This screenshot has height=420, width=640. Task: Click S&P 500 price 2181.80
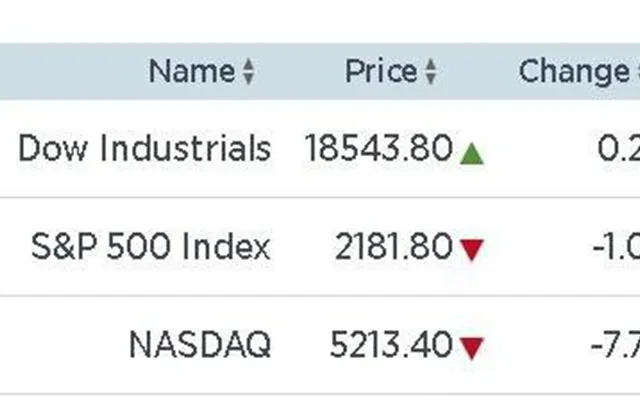pyautogui.click(x=393, y=246)
